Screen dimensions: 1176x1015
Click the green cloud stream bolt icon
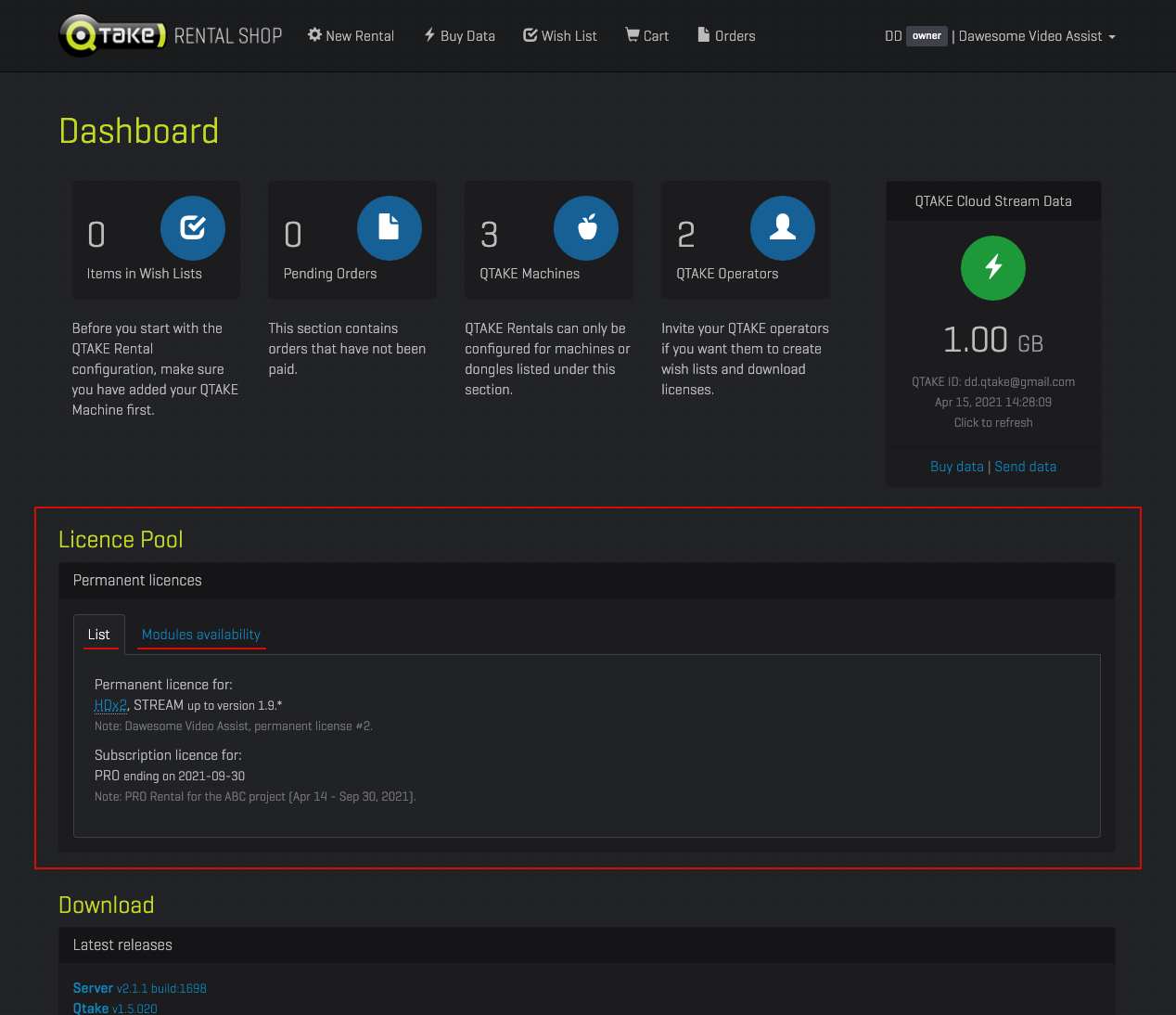pyautogui.click(x=993, y=268)
